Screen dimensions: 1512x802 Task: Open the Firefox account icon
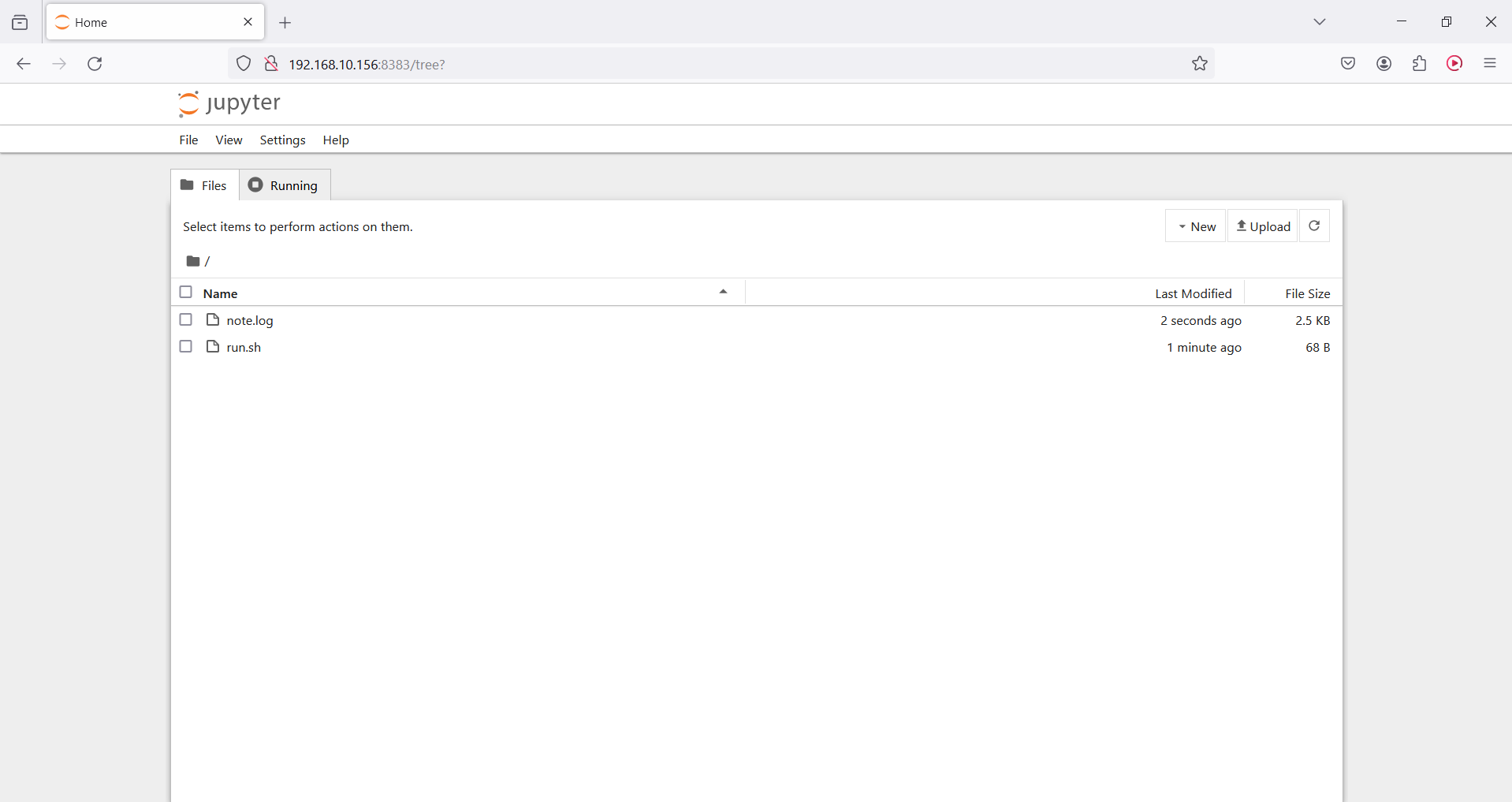[1384, 64]
